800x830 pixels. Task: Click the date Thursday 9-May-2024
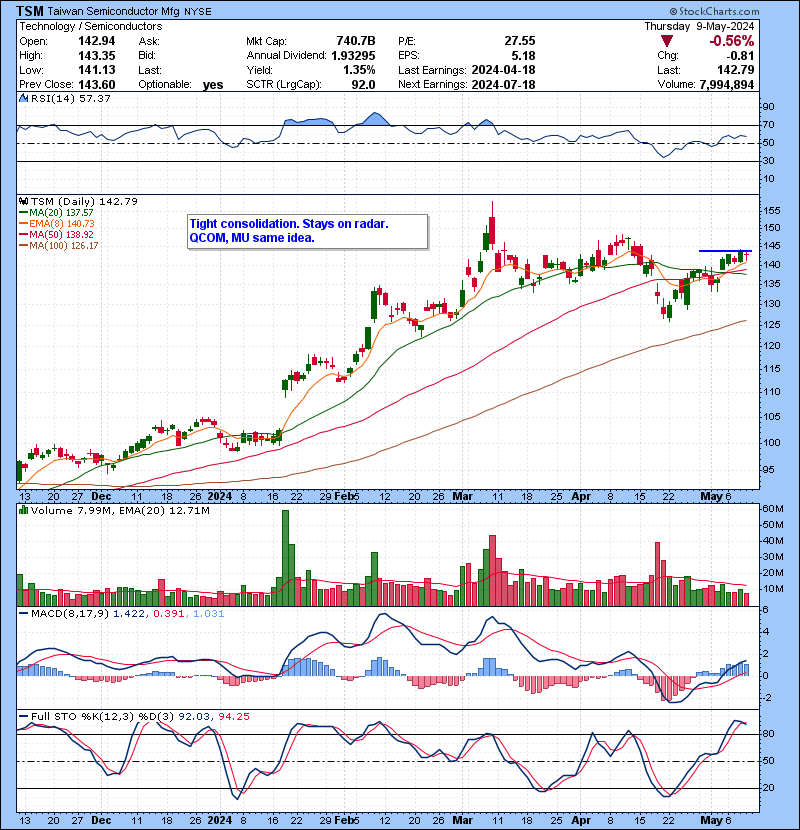[699, 26]
